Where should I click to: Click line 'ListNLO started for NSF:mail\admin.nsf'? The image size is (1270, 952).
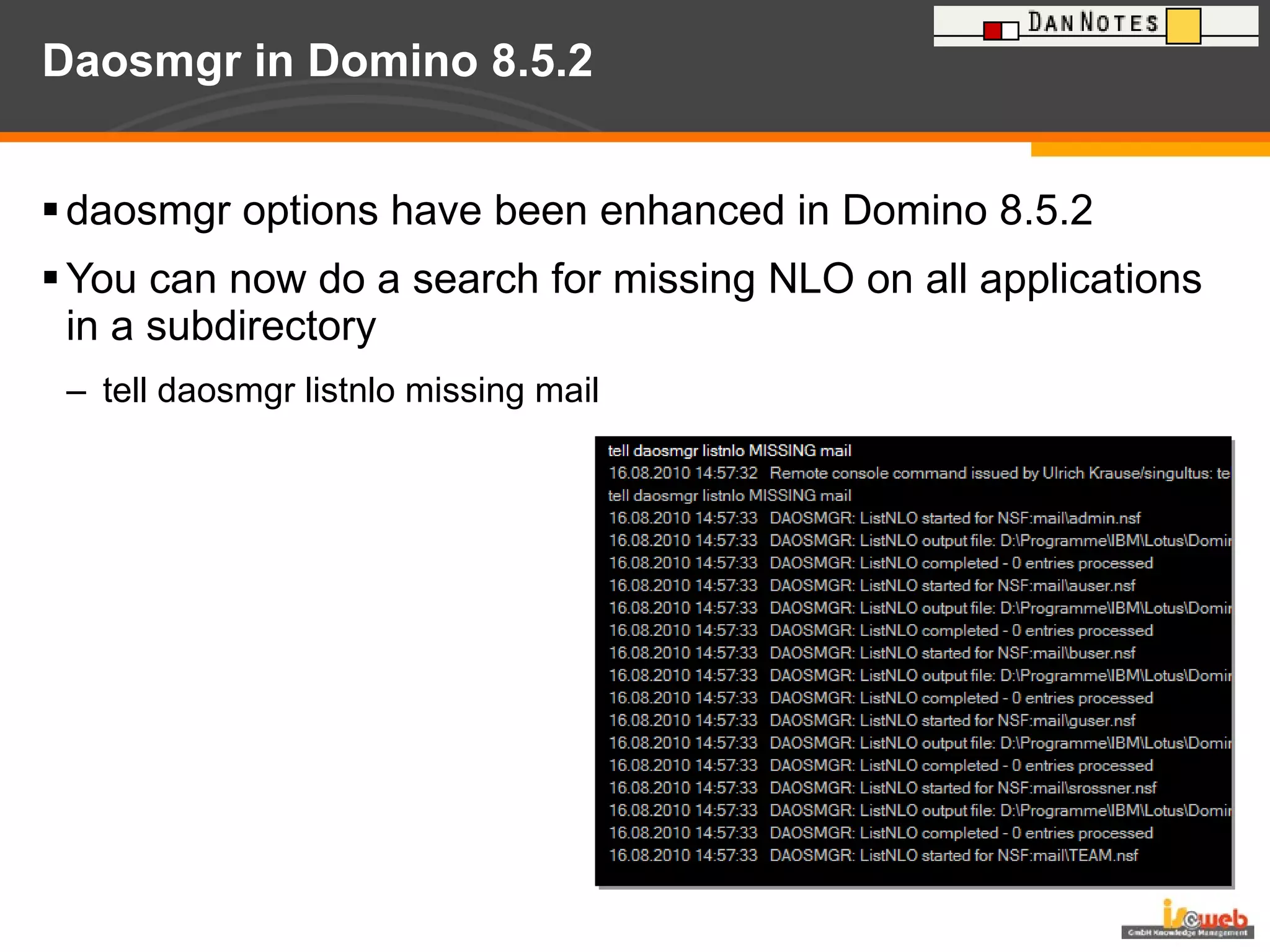point(874,518)
